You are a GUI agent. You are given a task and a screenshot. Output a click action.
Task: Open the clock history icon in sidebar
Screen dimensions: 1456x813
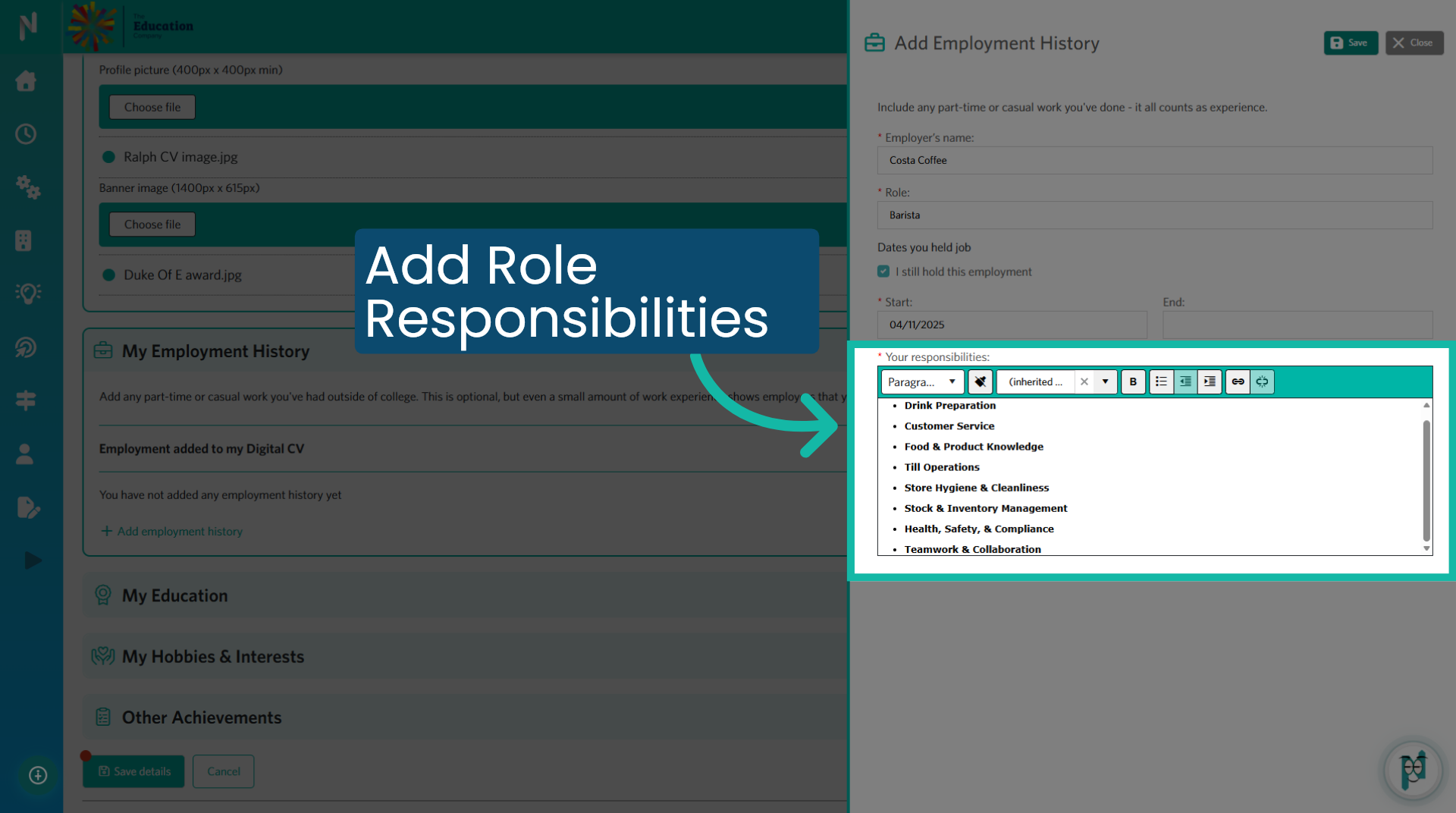(26, 134)
